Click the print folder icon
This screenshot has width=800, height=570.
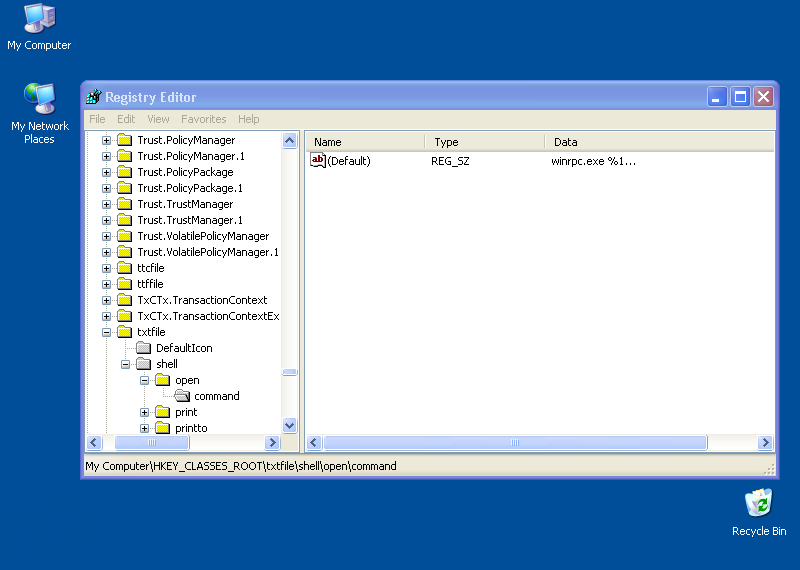tap(162, 412)
